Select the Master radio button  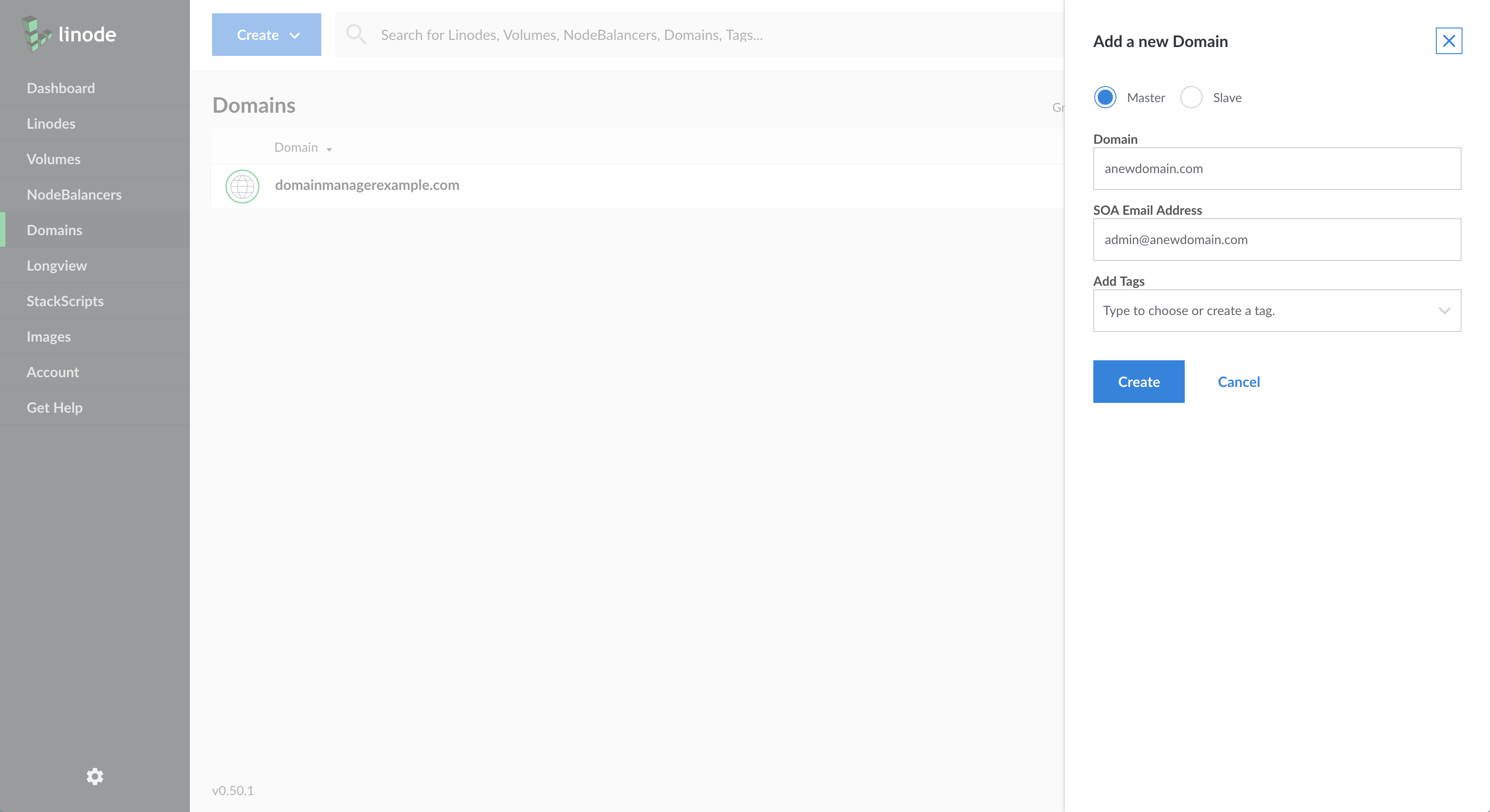(1105, 97)
